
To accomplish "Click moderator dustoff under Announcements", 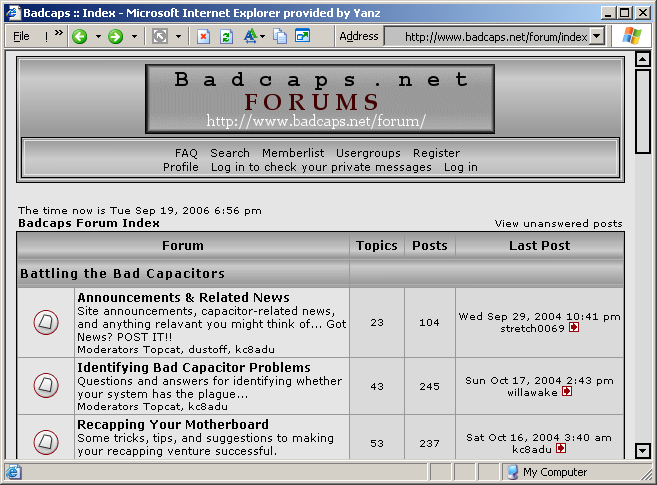I will [x=208, y=349].
